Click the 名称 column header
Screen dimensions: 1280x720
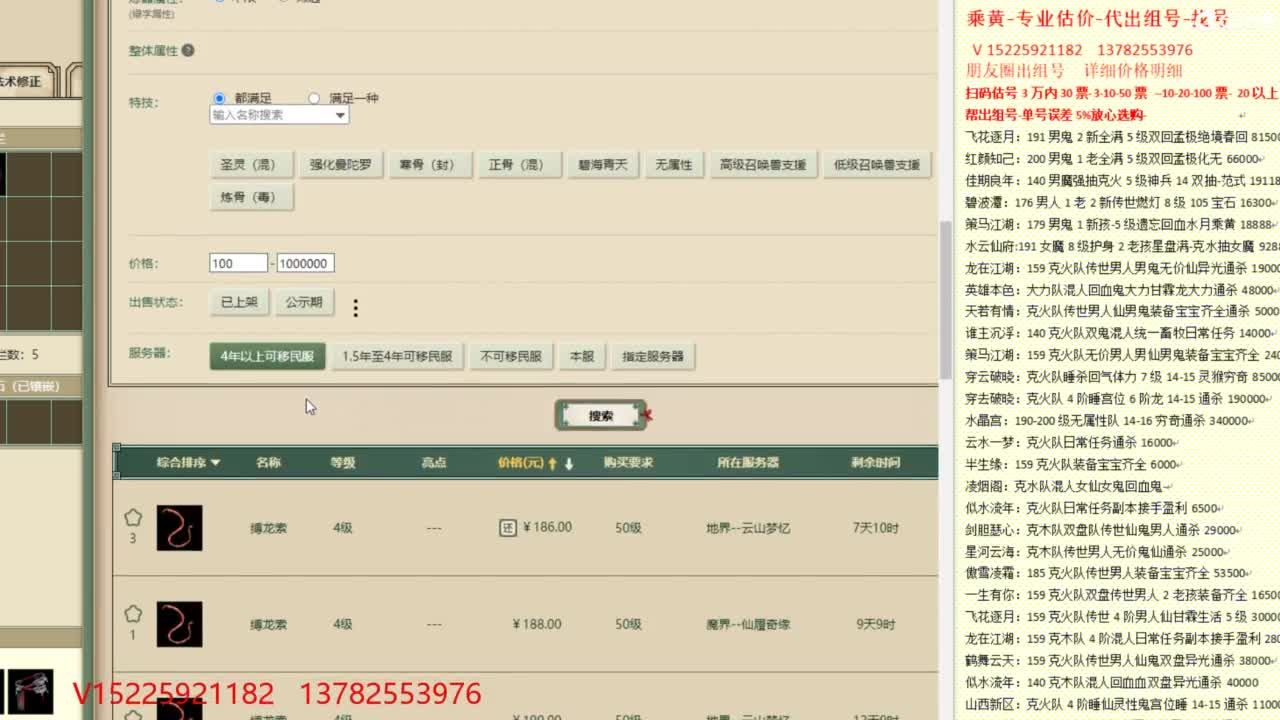[268, 463]
